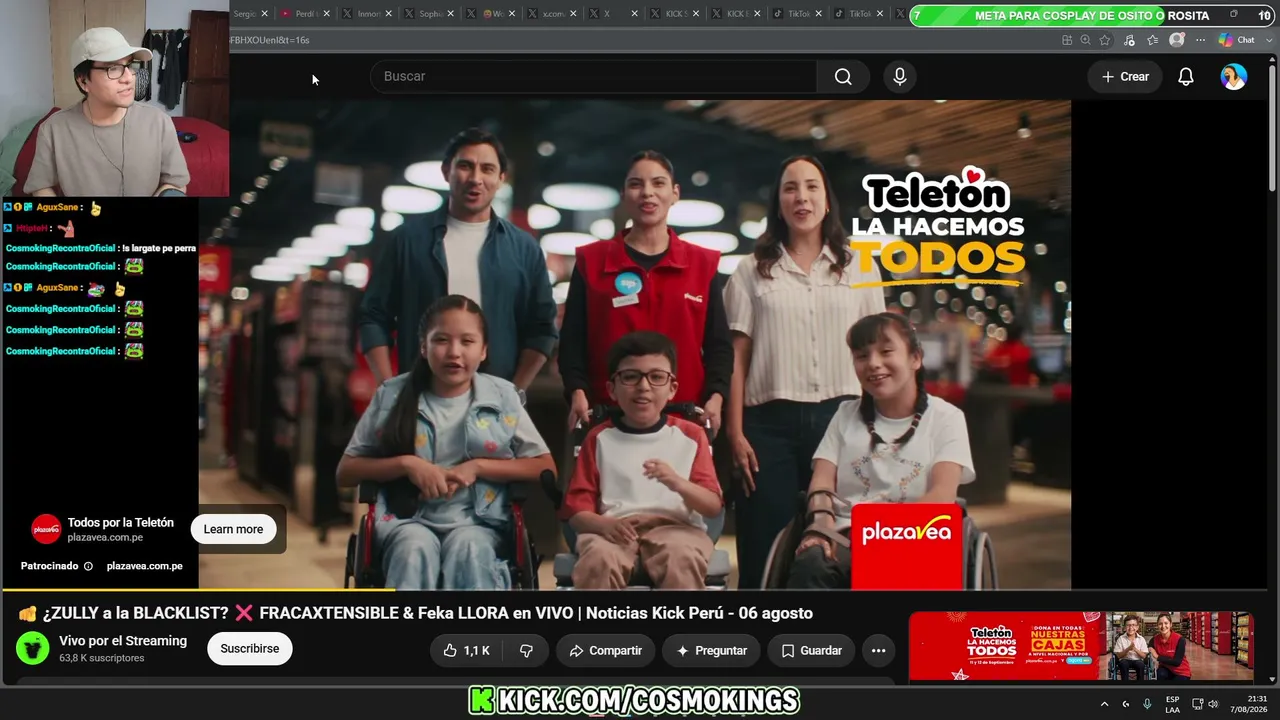Open the YouTube account avatar menu
This screenshot has width=1280, height=720.
tap(1234, 77)
